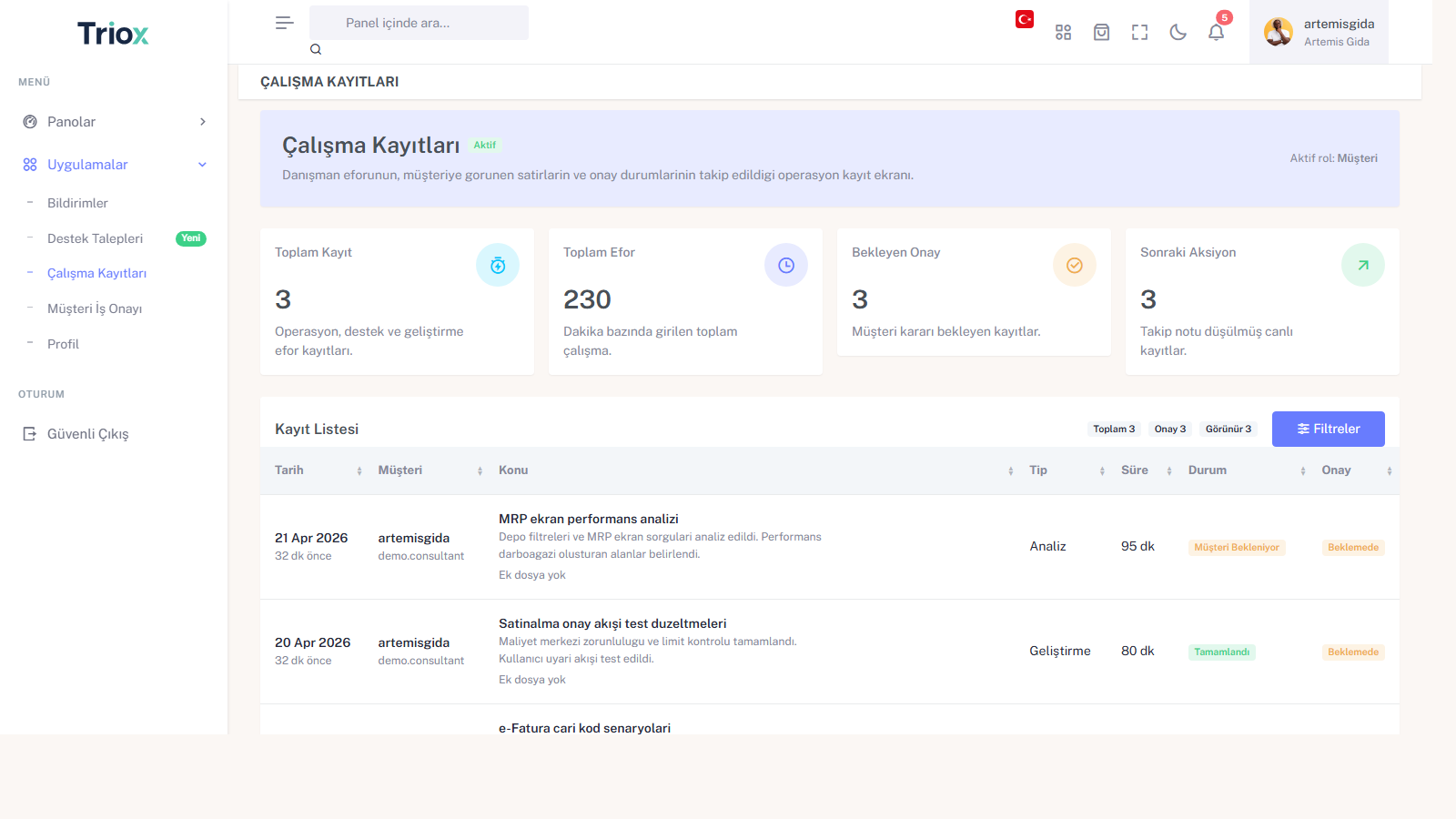This screenshot has width=1456, height=819.
Task: Open the apps grid icon
Action: click(1063, 33)
